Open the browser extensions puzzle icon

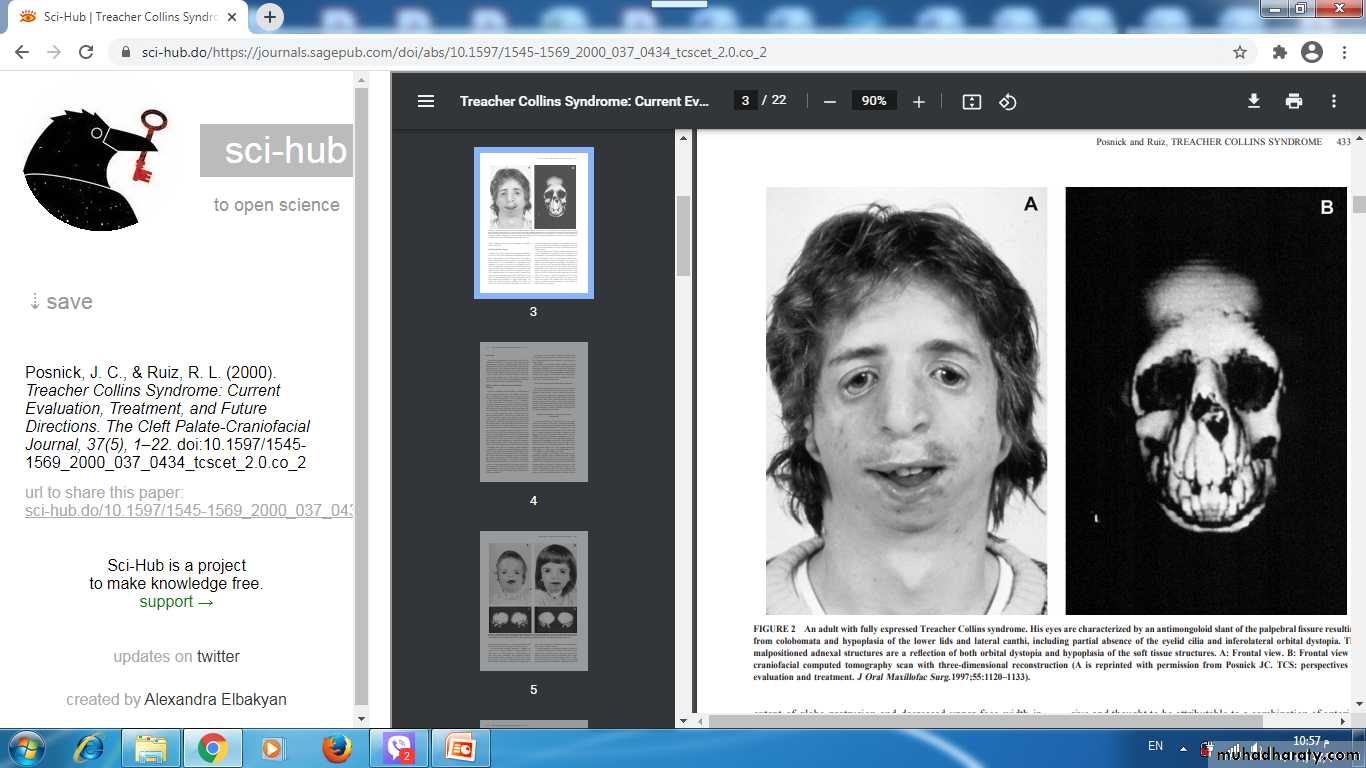[x=1279, y=52]
